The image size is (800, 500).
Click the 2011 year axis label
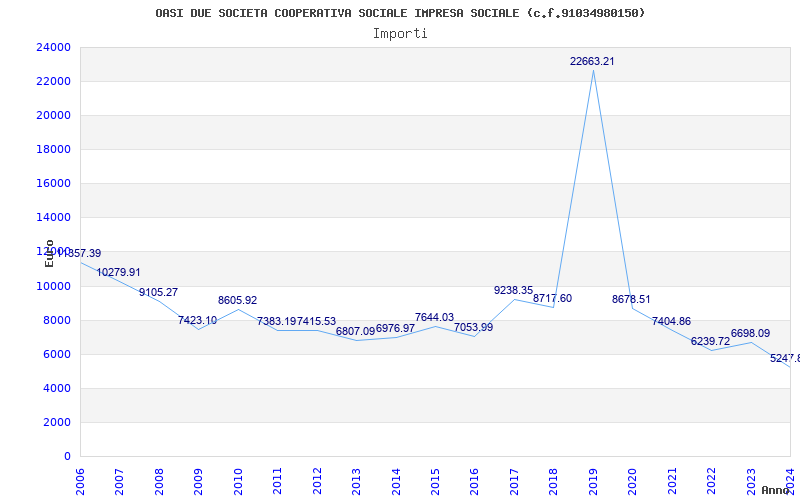(x=277, y=481)
